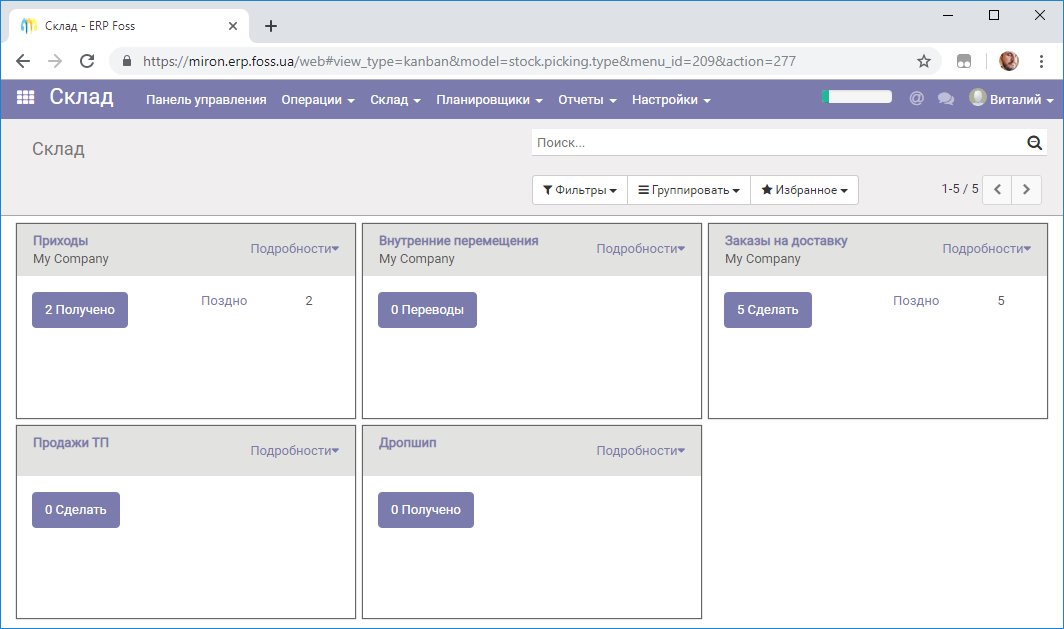This screenshot has height=629, width=1064.
Task: Open the Планировщики menu
Action: (489, 100)
